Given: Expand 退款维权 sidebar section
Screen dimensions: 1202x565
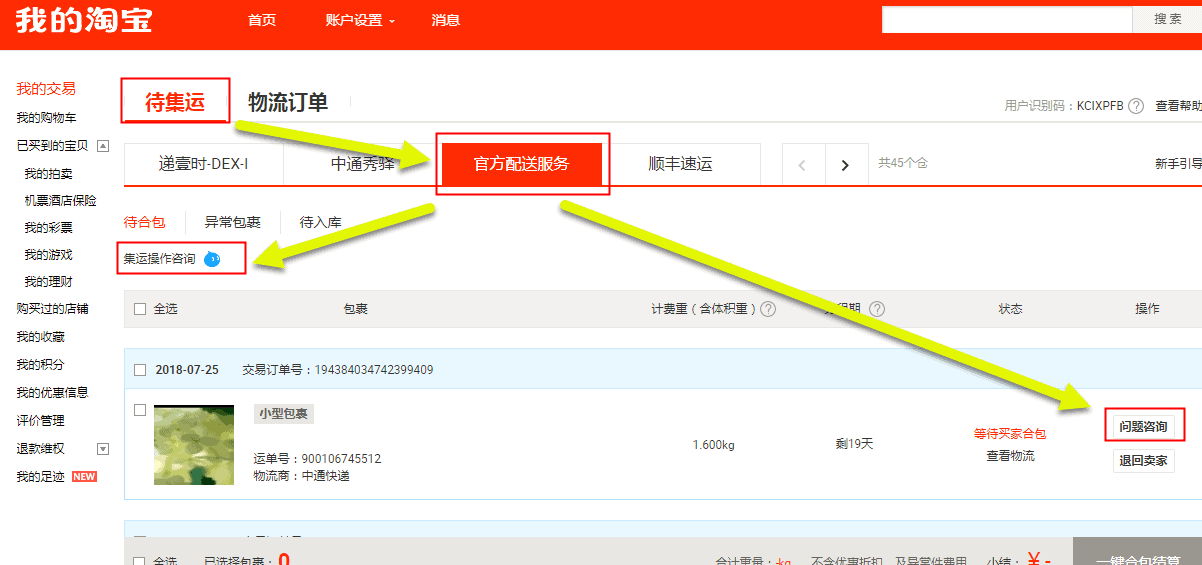Looking at the screenshot, I should coord(102,449).
